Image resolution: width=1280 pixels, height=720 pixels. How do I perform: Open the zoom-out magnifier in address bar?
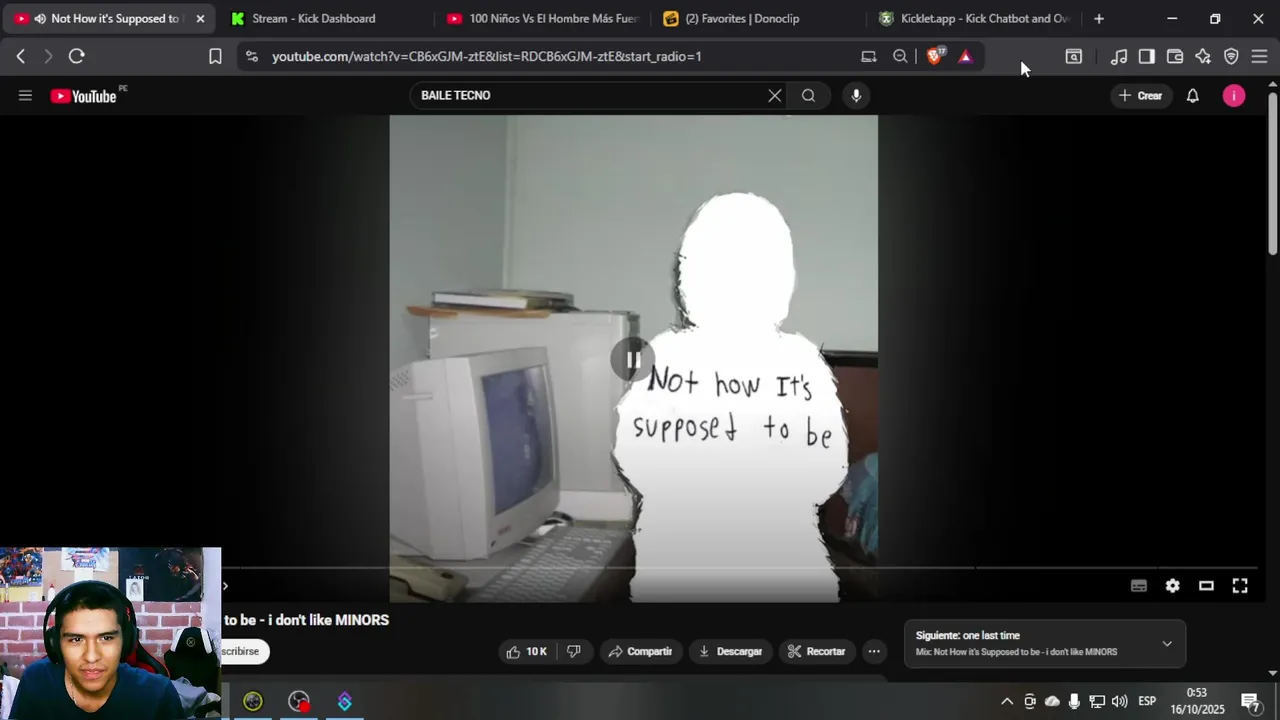click(900, 57)
